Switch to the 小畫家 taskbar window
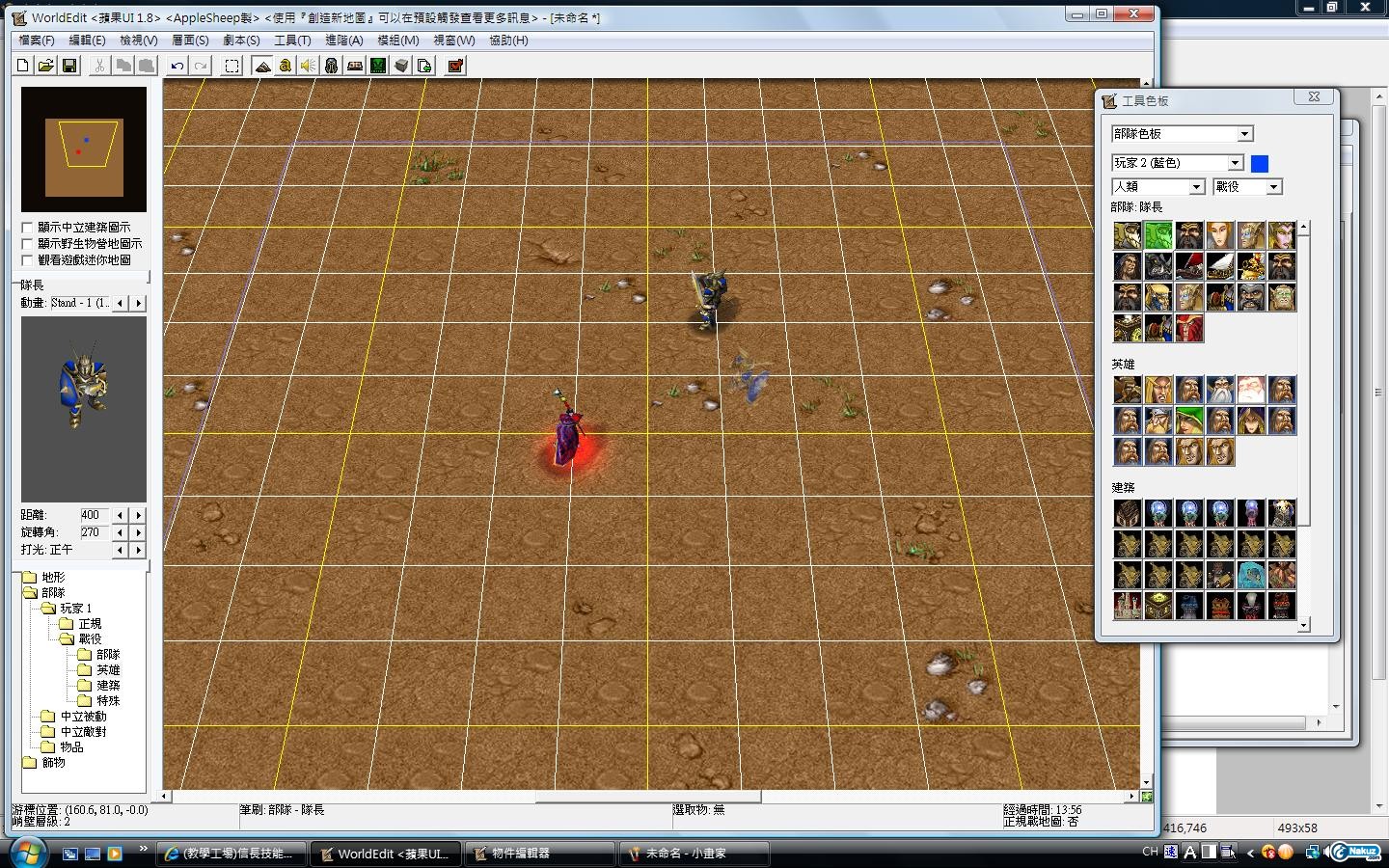 [x=694, y=854]
